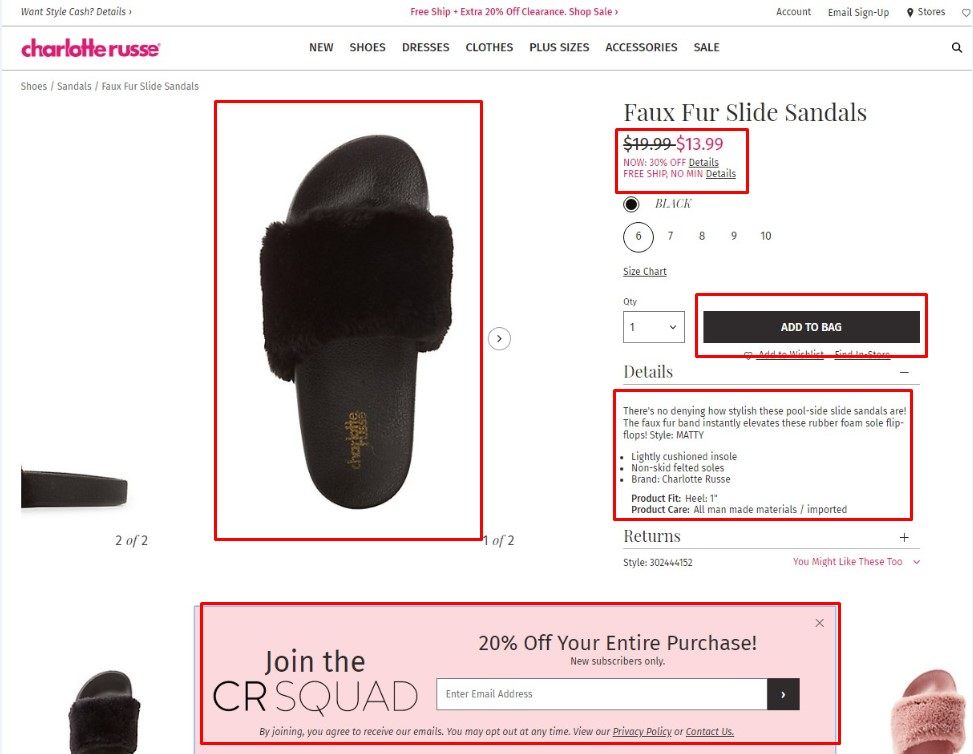The image size is (973, 754).
Task: Go to next product image arrow
Action: click(499, 339)
